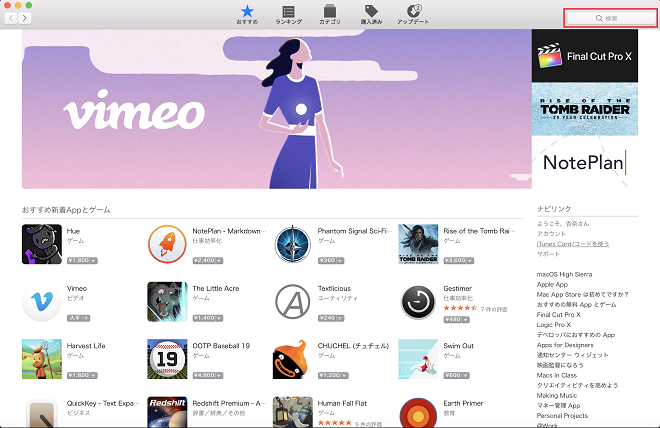660x428 pixels.
Task: Open the Final Cut Pro X banner
Action: coord(585,56)
